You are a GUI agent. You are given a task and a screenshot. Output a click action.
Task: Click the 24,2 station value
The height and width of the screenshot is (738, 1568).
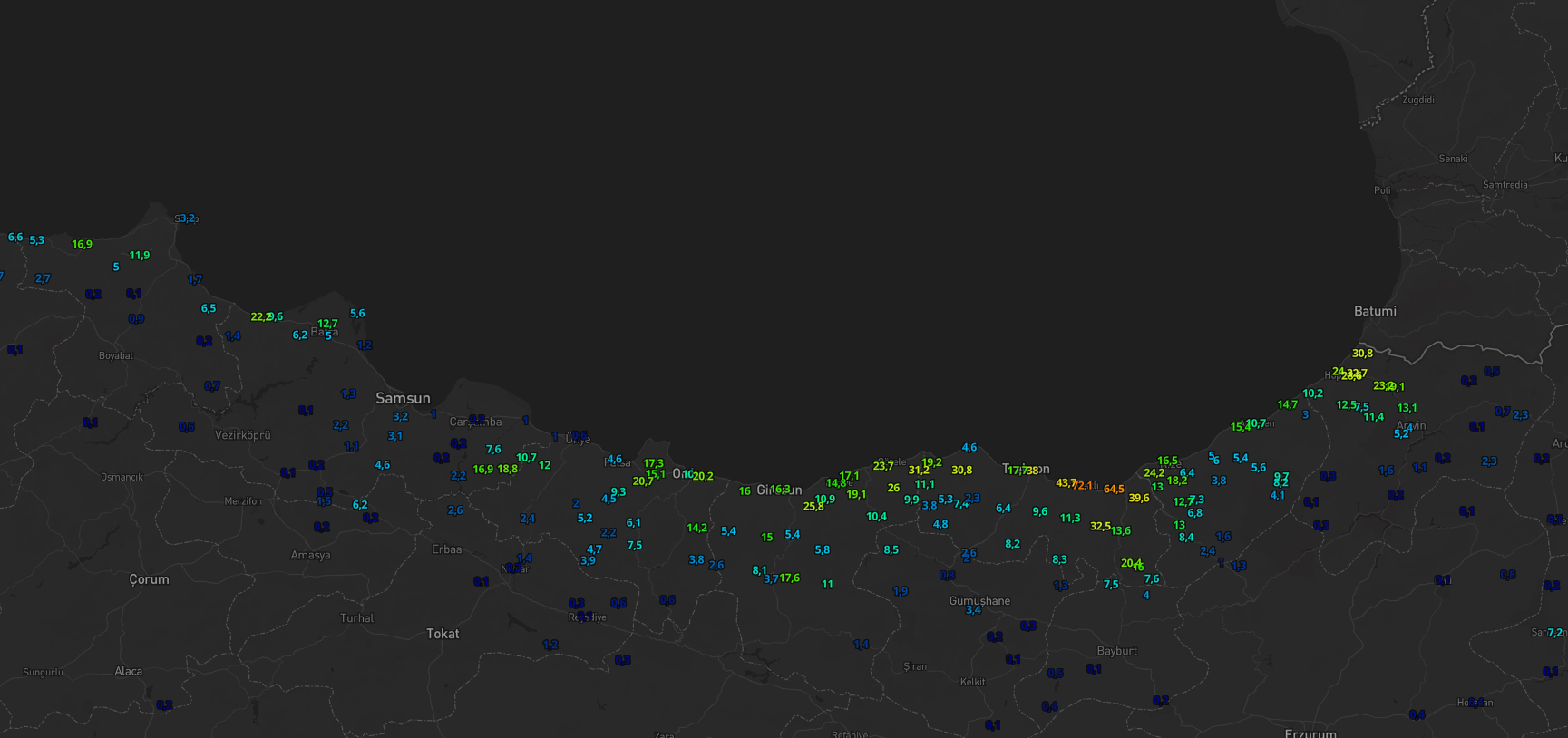click(1154, 473)
